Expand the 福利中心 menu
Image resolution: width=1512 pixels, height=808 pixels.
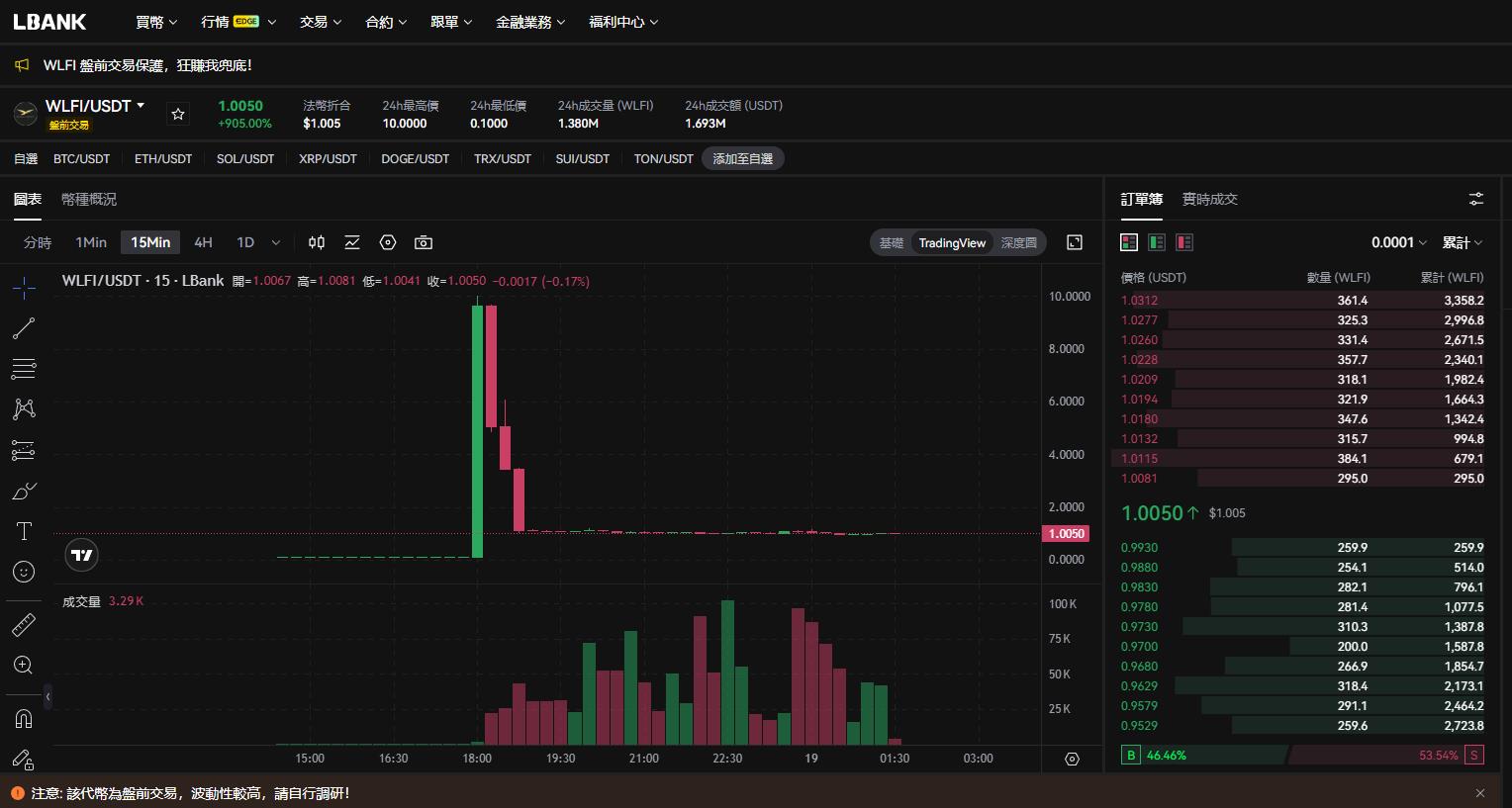(x=623, y=22)
